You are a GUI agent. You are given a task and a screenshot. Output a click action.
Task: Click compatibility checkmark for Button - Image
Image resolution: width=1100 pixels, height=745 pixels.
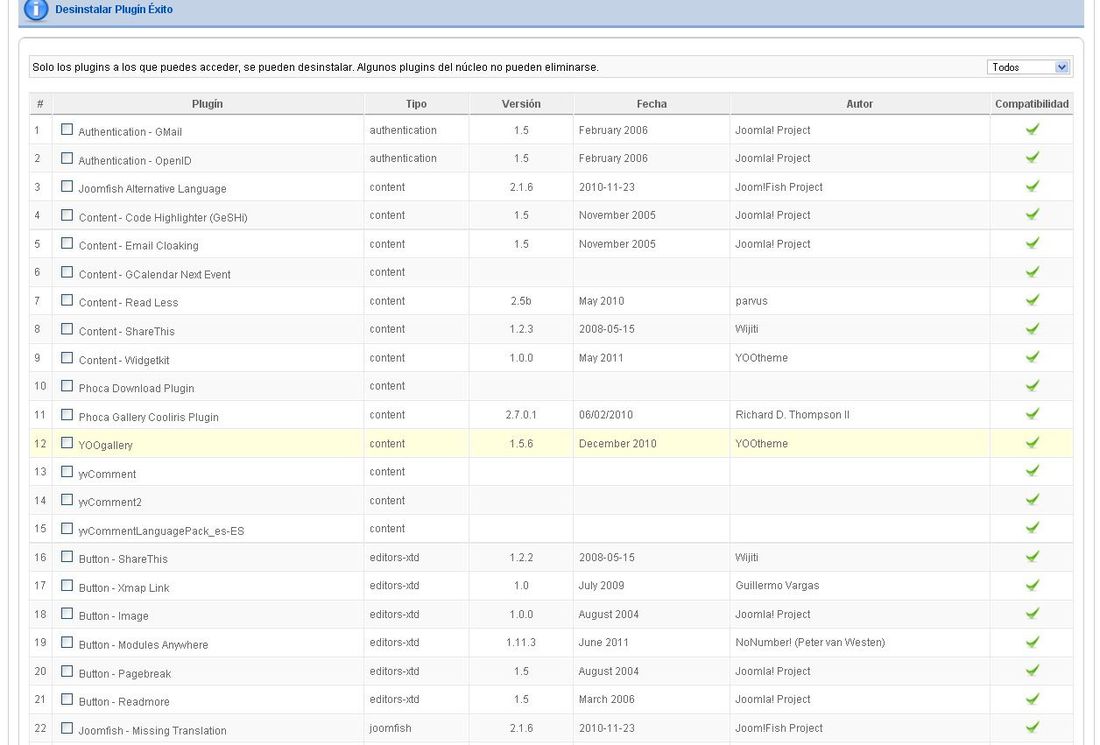pyautogui.click(x=1032, y=614)
